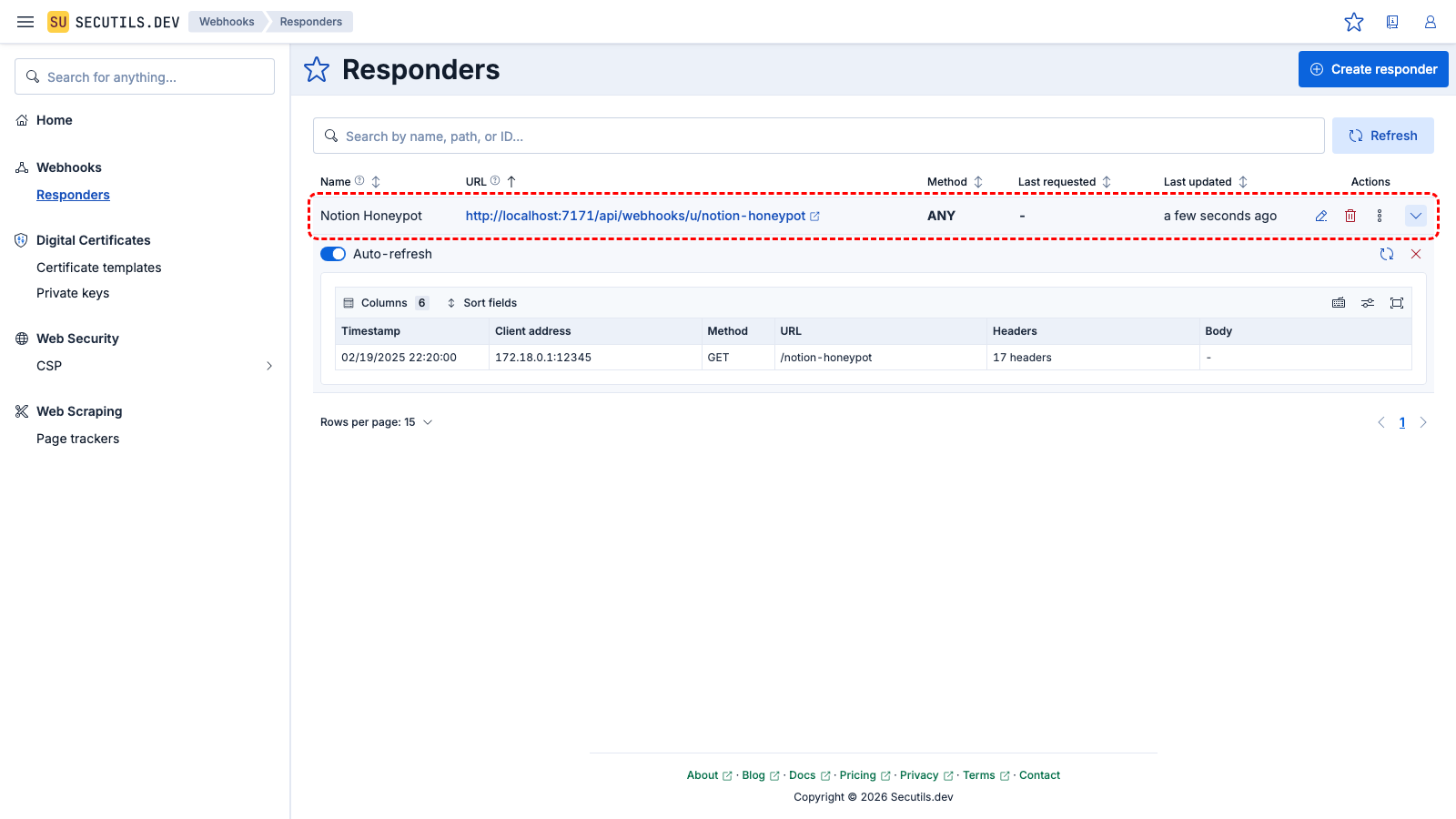This screenshot has height=819, width=1456.
Task: Toggle the Auto-refresh switch off
Action: 333,254
